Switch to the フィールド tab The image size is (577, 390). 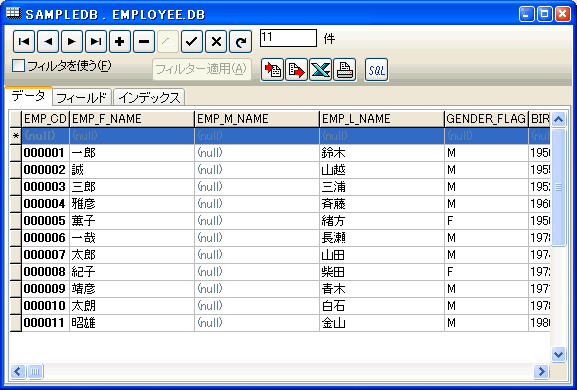click(x=82, y=98)
